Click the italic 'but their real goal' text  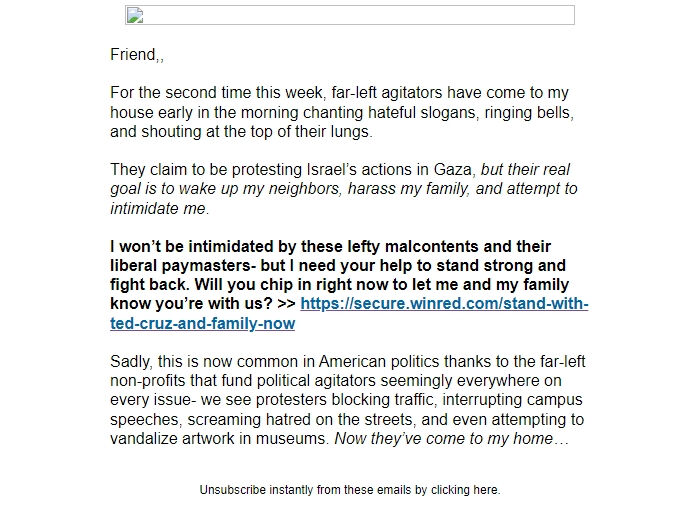[x=344, y=189]
